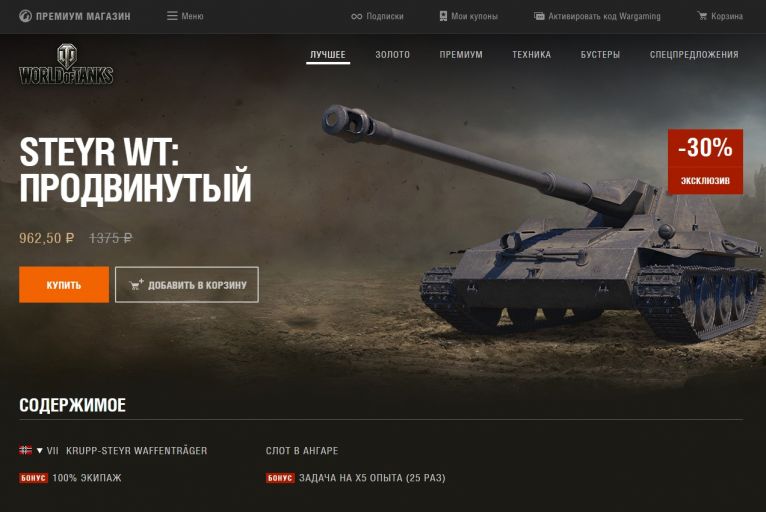Click the Мои купоны coupon icon
766x512 pixels.
point(443,16)
